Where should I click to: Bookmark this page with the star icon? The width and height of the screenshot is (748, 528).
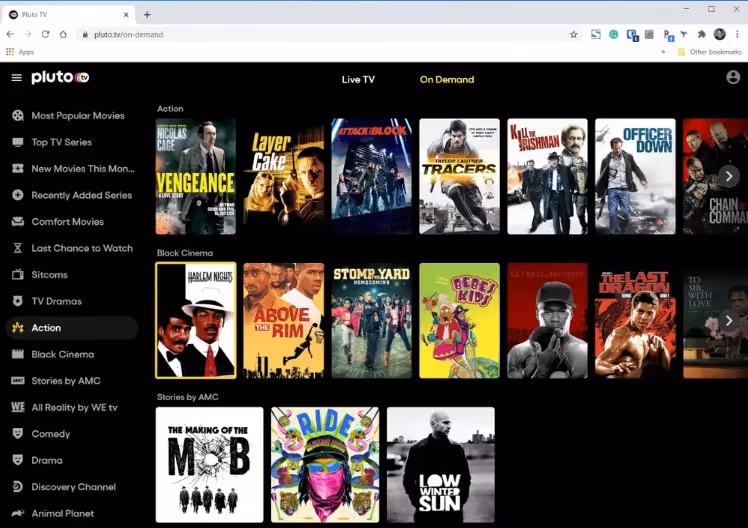pos(573,34)
